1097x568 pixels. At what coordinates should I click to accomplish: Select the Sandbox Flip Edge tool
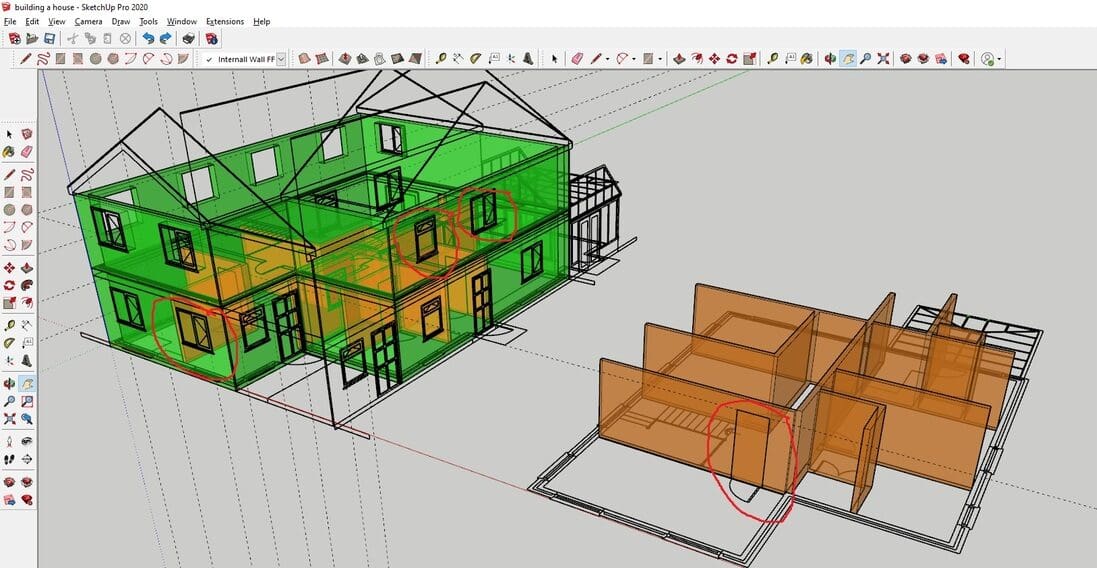pos(415,59)
